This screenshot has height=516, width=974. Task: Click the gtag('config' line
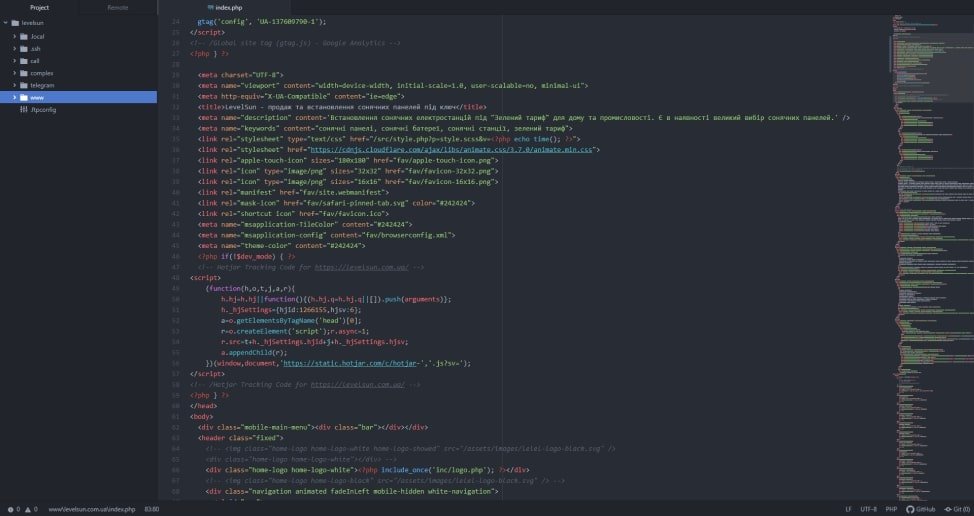(262, 21)
